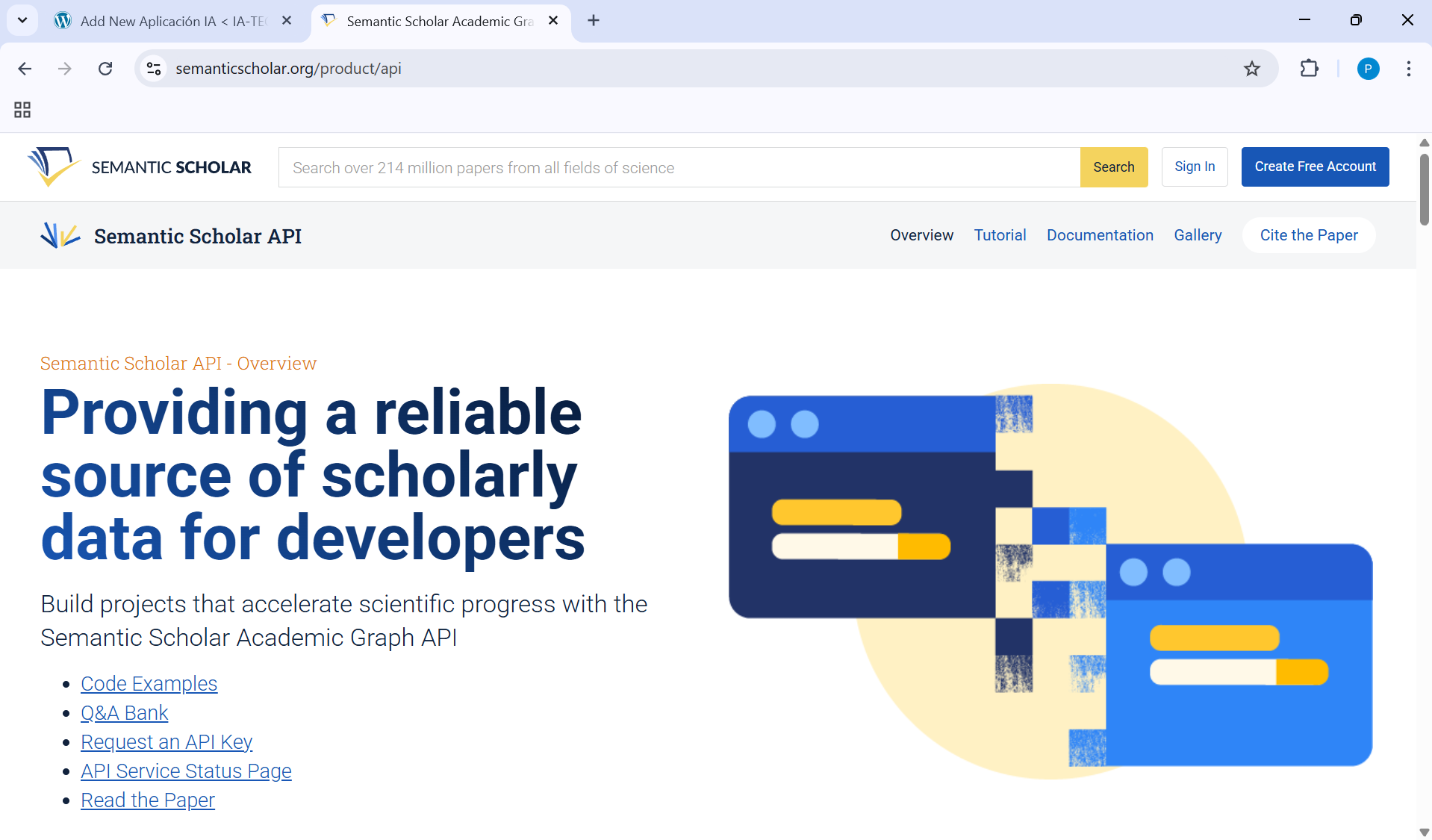Open the browser Extensions puzzle icon
1432x840 pixels.
(x=1309, y=69)
